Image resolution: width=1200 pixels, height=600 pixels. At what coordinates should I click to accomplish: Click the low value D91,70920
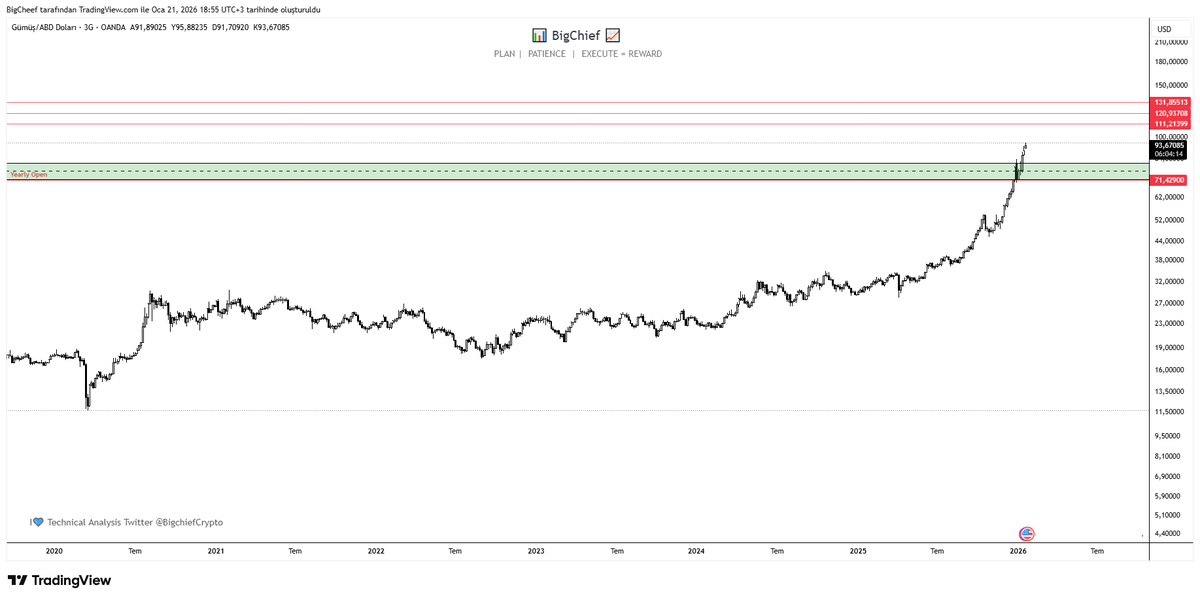(x=230, y=26)
